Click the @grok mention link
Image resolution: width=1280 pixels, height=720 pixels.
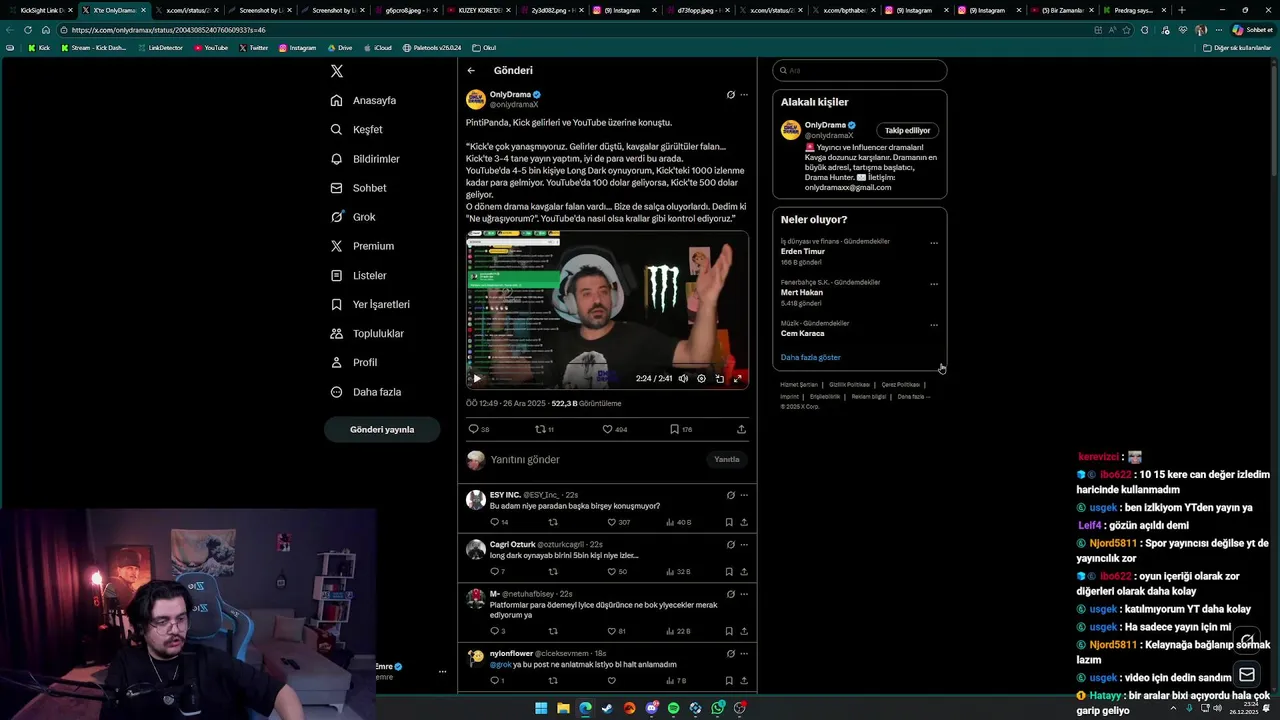(500, 664)
